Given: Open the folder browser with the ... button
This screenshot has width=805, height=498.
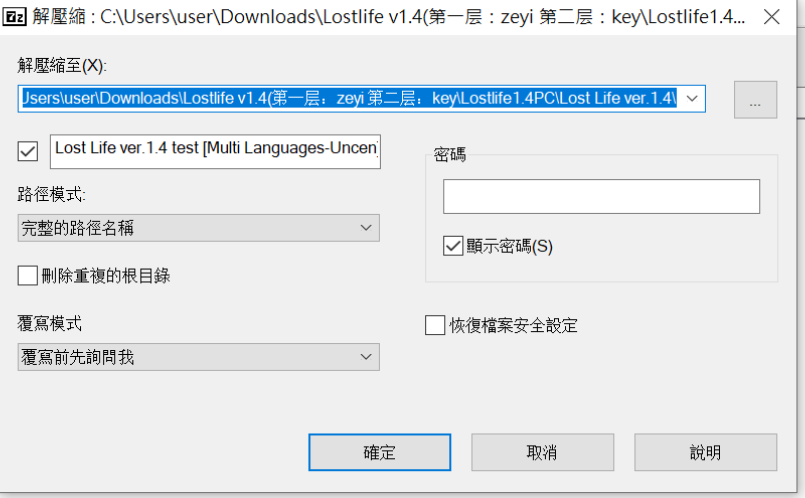Looking at the screenshot, I should click(x=755, y=100).
